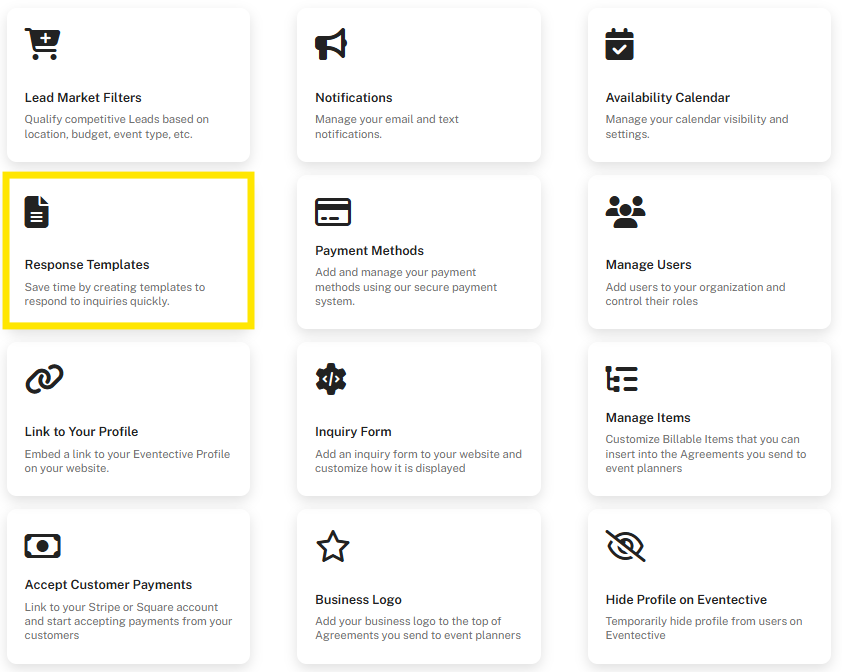Click the megaphone Notifications icon
This screenshot has height=672, width=842.
(331, 44)
